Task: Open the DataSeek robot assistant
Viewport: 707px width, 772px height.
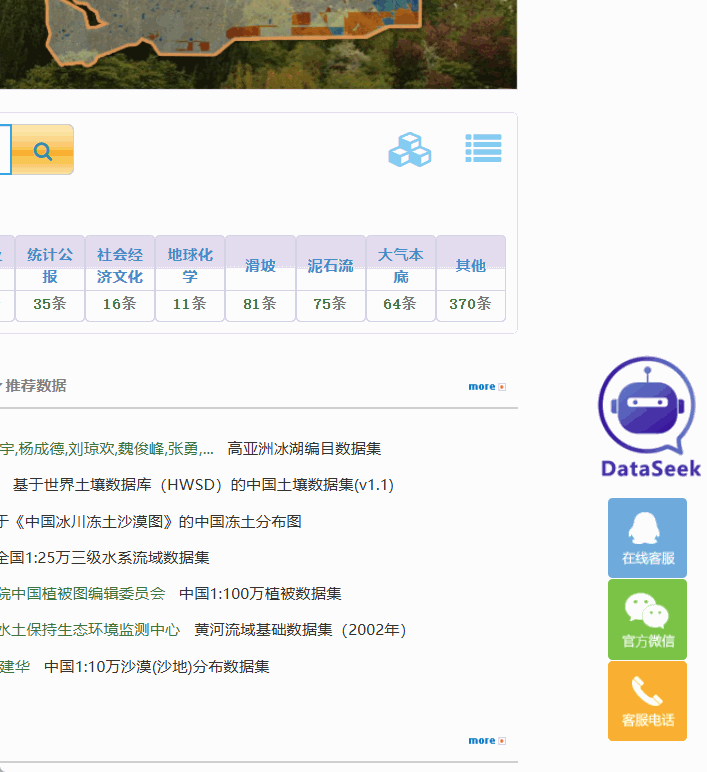Action: pos(649,417)
